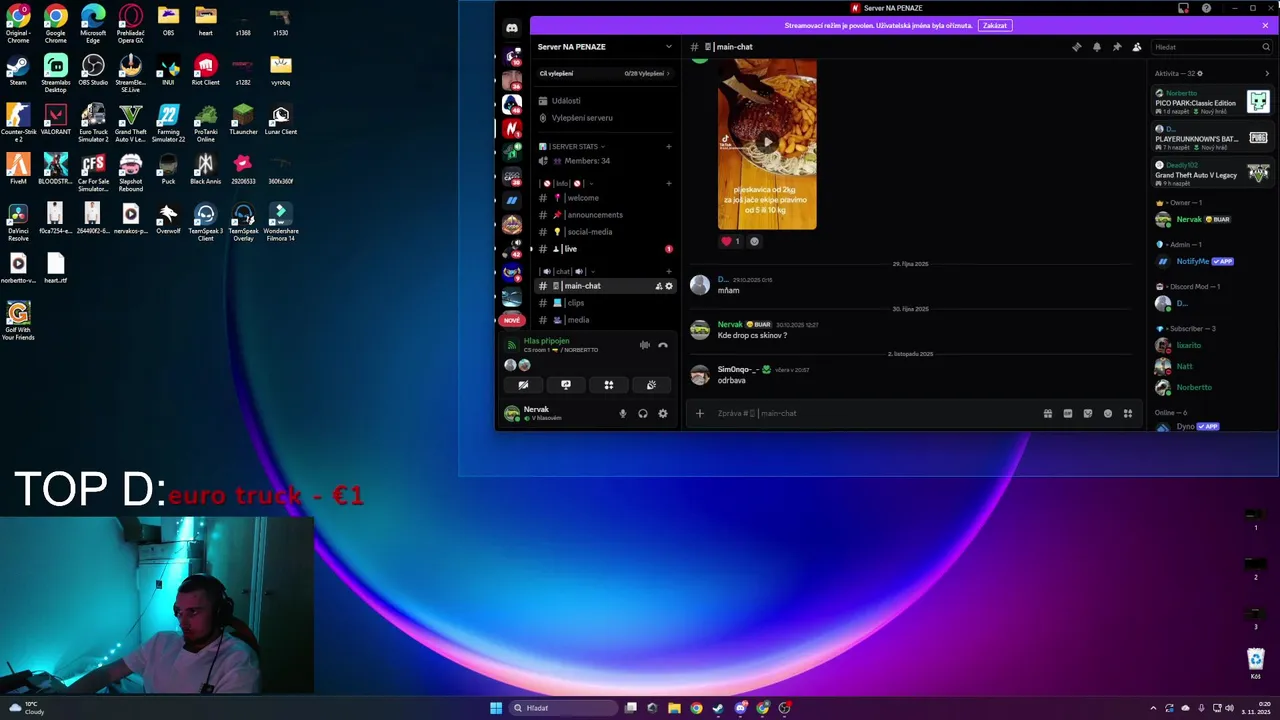This screenshot has height=720, width=1280.
Task: Open the plus attachment button in chat box
Action: coord(700,413)
